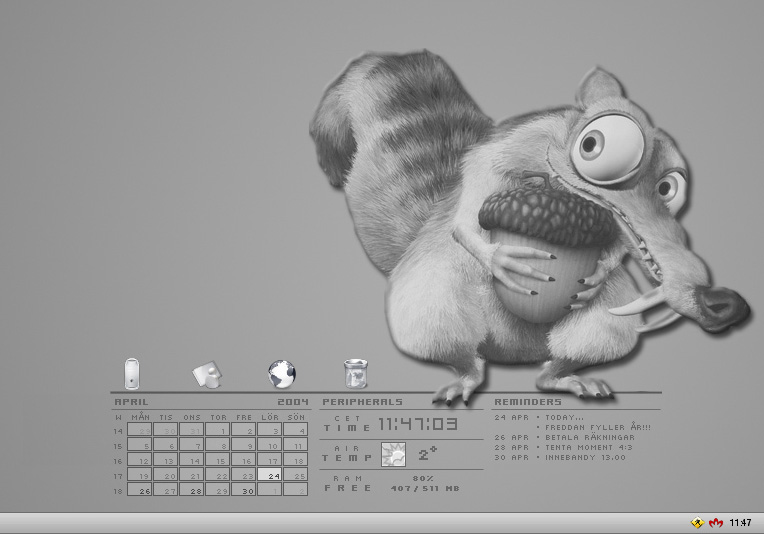Image resolution: width=764 pixels, height=534 pixels.
Task: Select calendar day 7
Action: pyautogui.click(x=191, y=444)
